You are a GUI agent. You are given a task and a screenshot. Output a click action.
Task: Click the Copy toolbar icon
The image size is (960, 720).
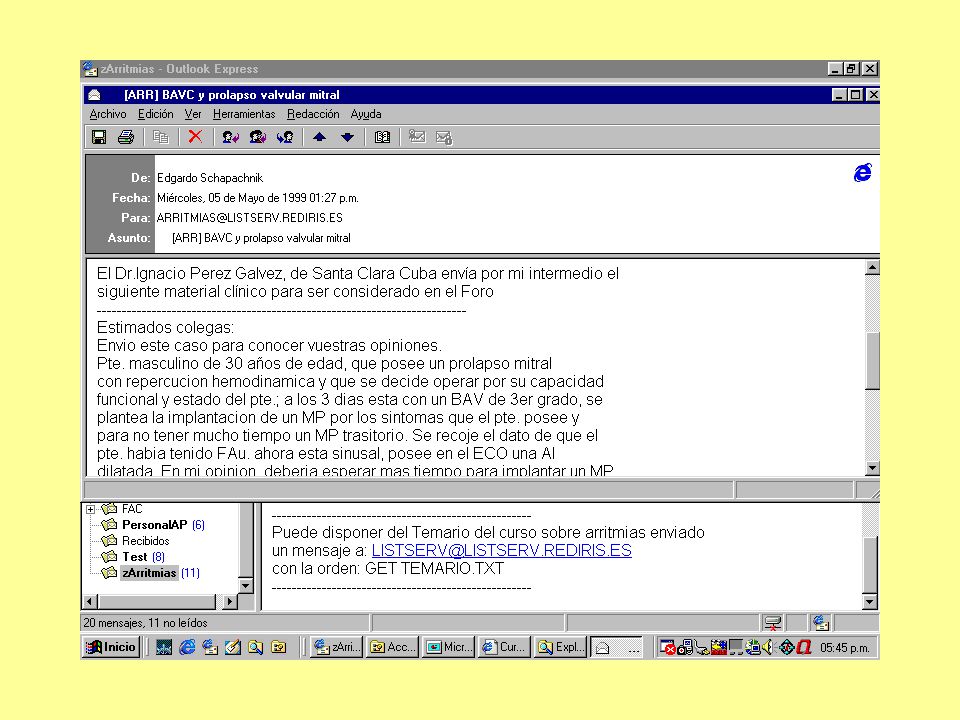click(x=160, y=137)
